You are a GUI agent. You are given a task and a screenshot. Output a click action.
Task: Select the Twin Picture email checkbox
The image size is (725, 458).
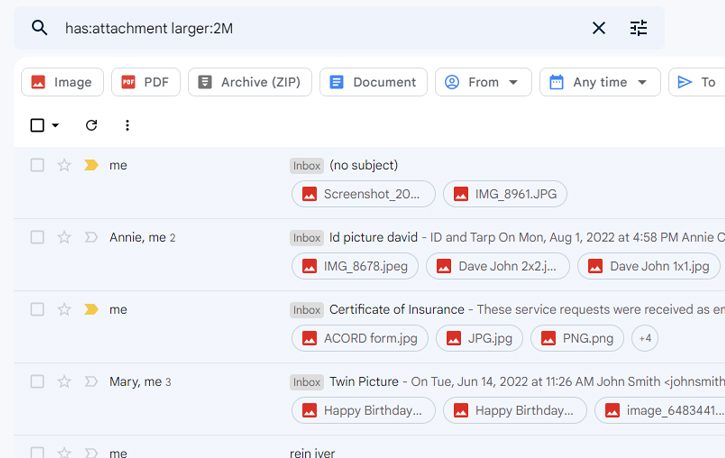click(x=37, y=381)
